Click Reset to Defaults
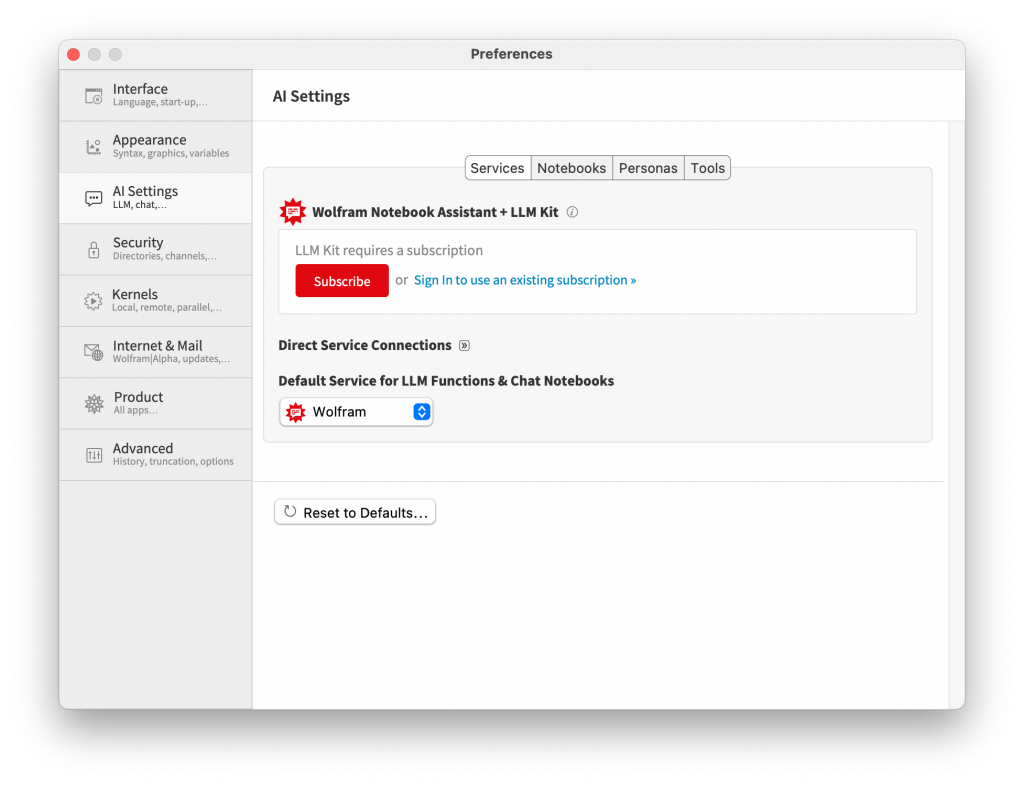 pos(354,511)
